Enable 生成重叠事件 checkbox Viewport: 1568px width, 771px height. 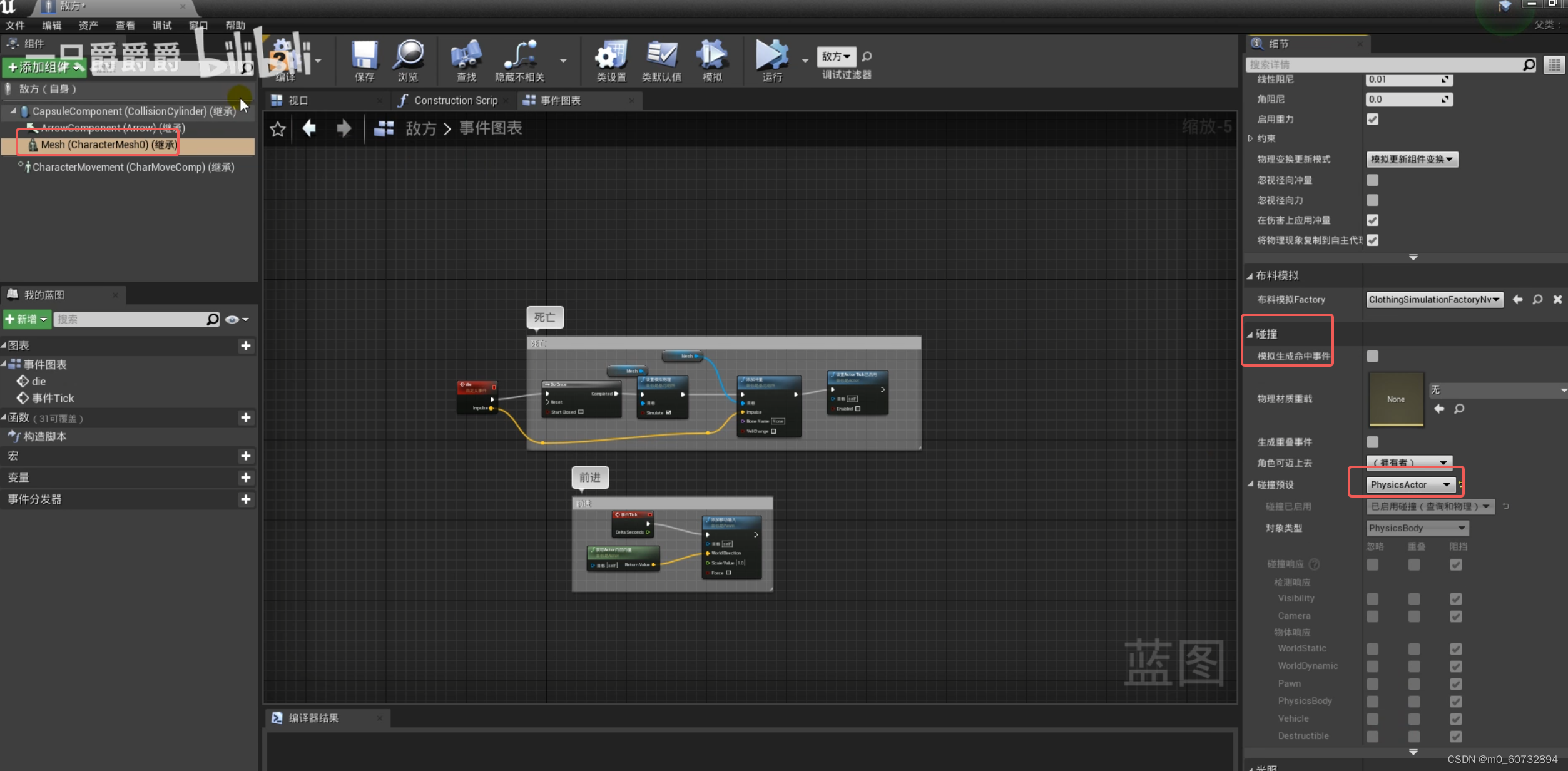coord(1372,442)
